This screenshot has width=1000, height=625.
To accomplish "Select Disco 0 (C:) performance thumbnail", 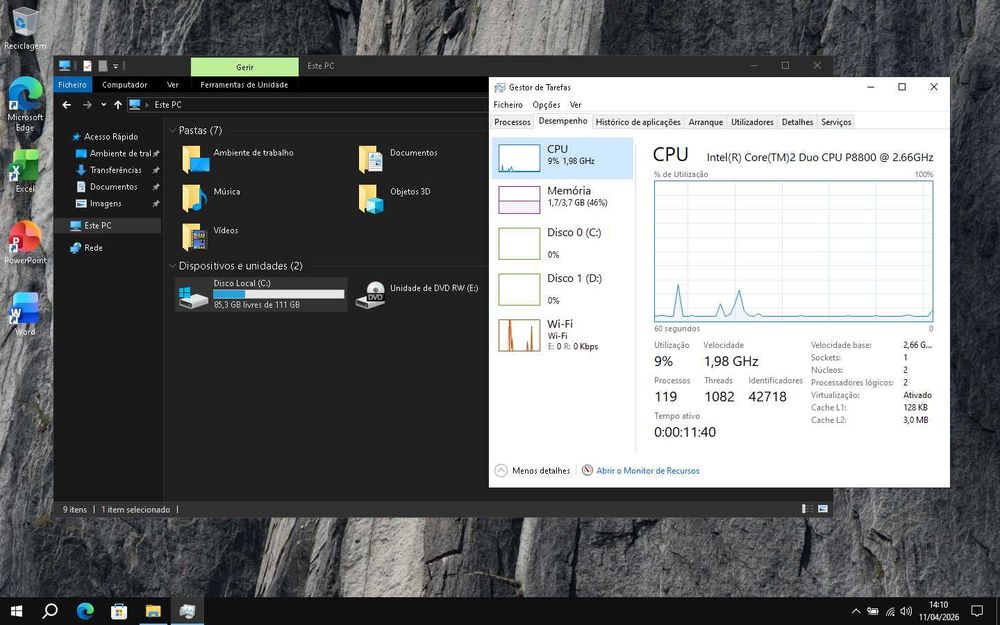I will pyautogui.click(x=518, y=244).
